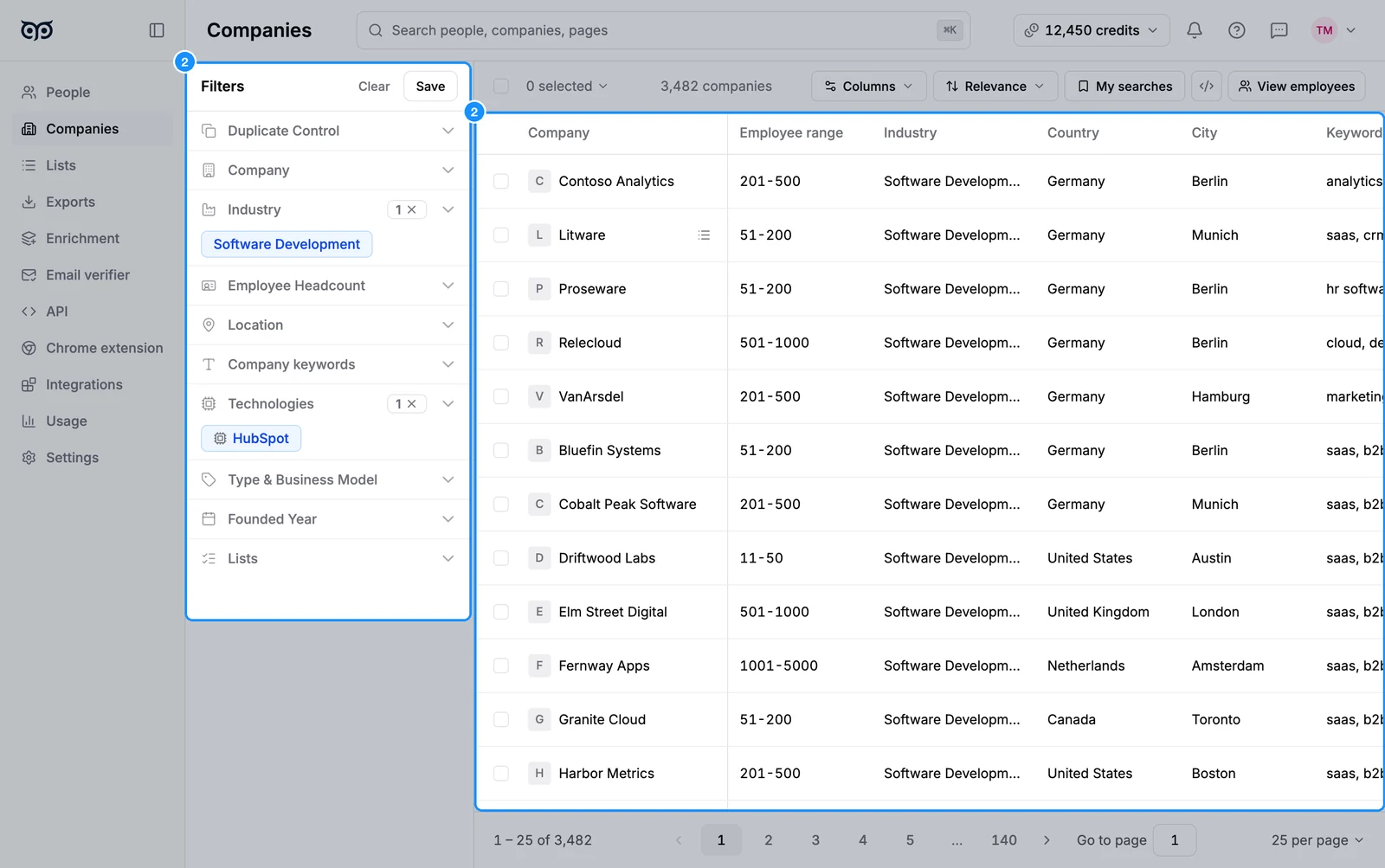Open the help question mark icon

[x=1237, y=30]
